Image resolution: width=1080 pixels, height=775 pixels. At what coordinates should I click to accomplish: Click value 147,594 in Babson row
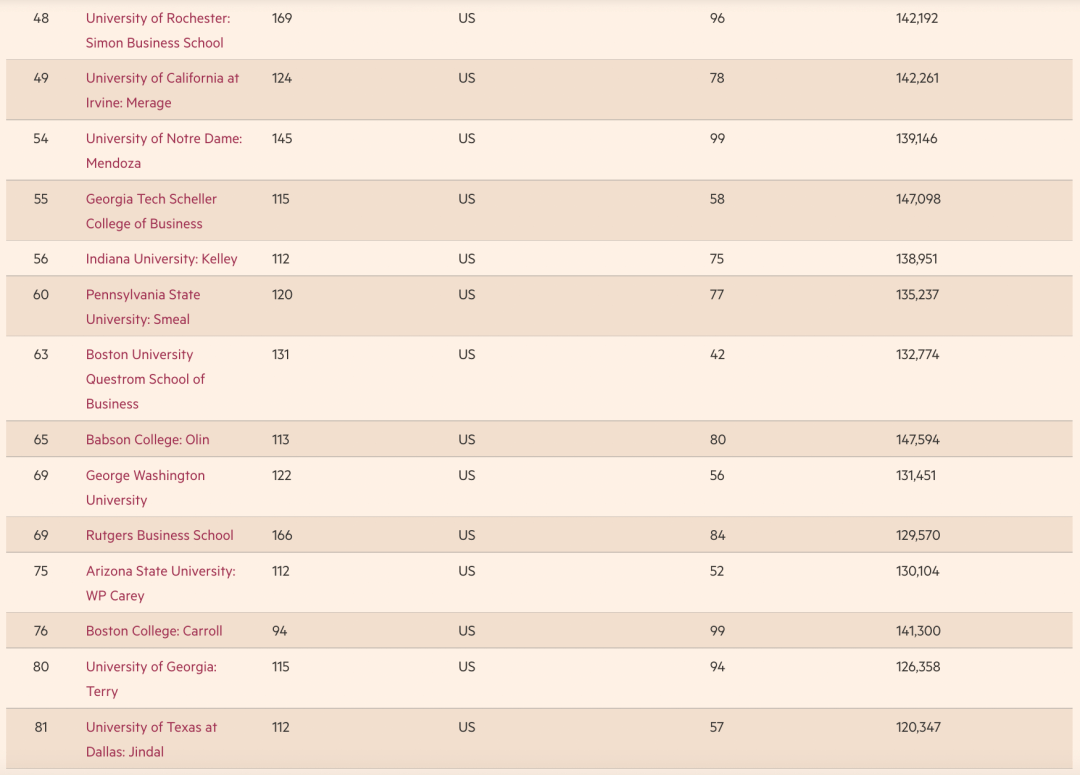tap(917, 440)
